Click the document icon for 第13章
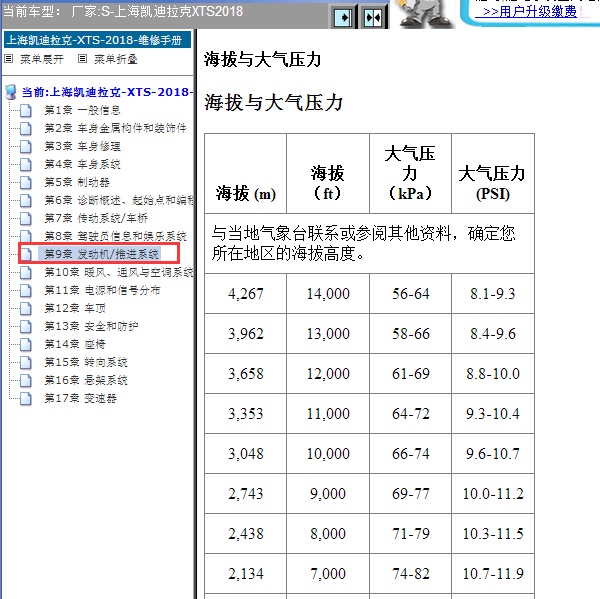This screenshot has height=599, width=600. [26, 326]
